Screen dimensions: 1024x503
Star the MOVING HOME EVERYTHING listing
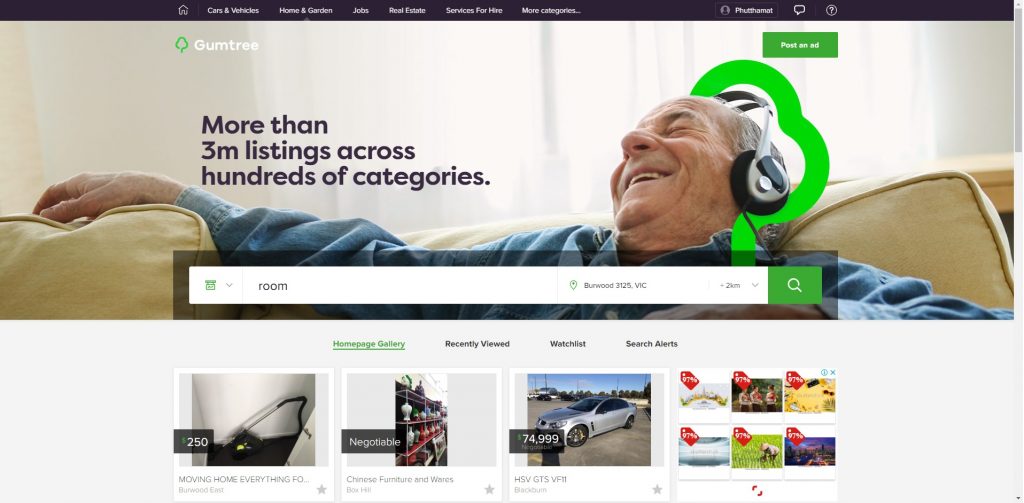click(x=321, y=489)
